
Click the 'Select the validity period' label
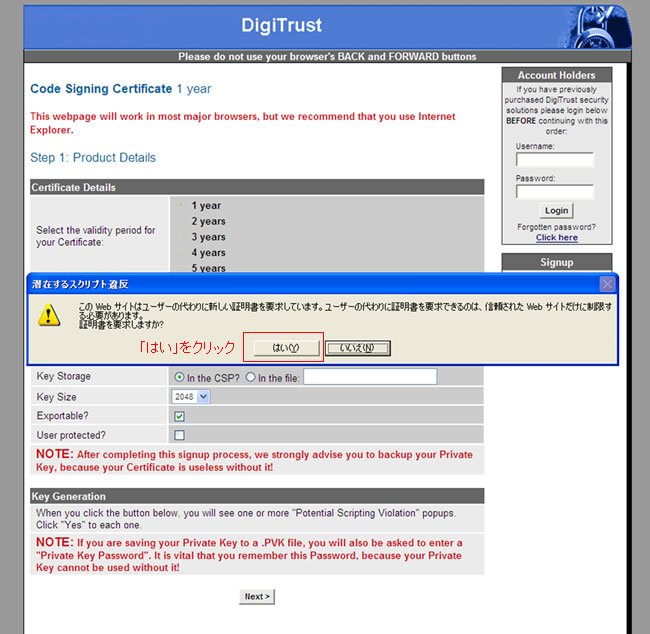click(x=95, y=236)
